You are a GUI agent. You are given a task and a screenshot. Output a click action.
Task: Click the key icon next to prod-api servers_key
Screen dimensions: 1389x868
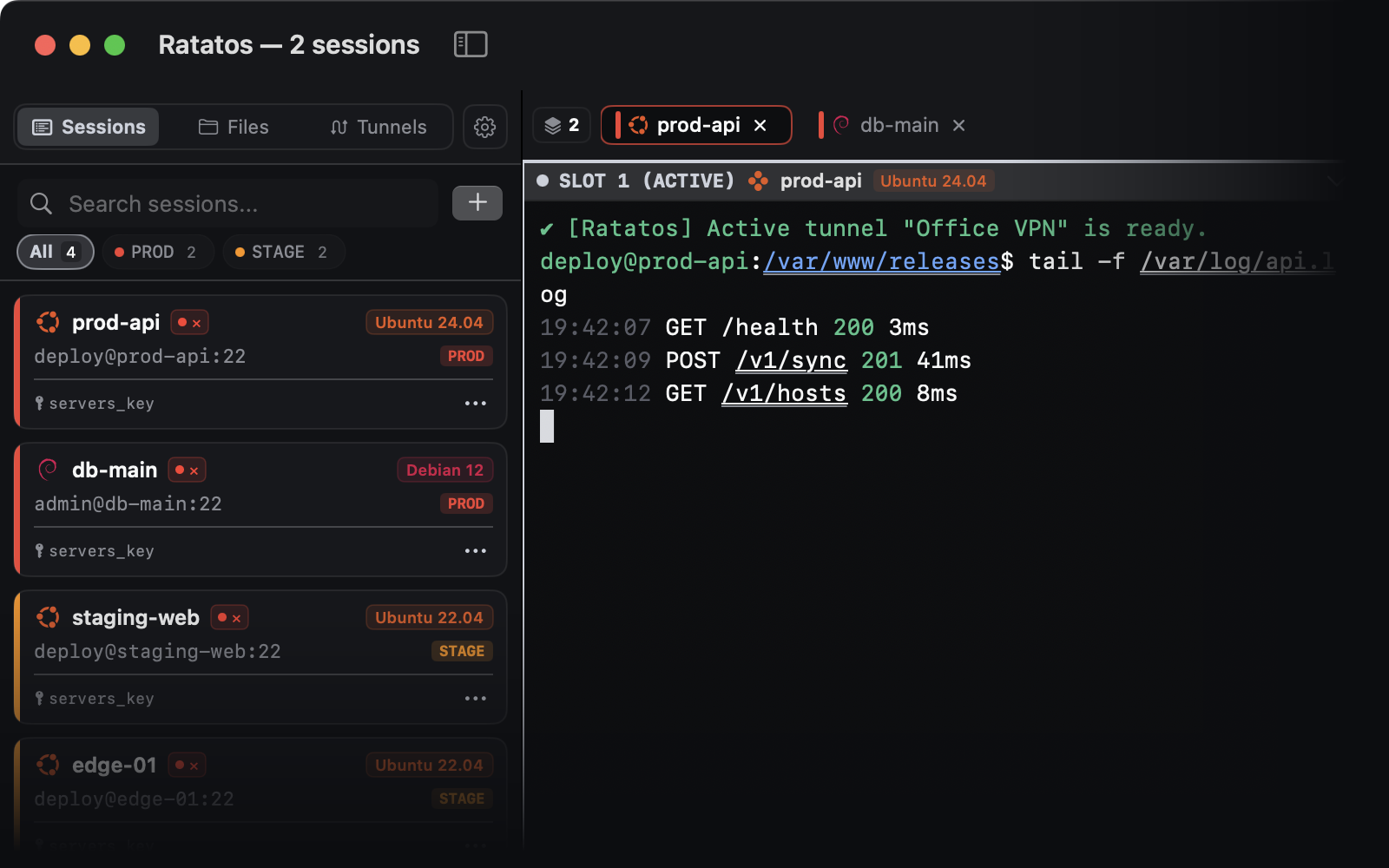point(39,404)
